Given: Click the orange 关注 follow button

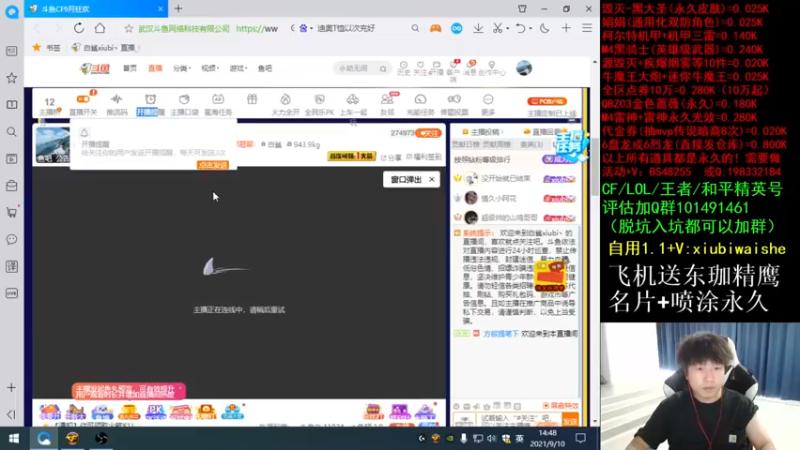Looking at the screenshot, I should pos(429,133).
